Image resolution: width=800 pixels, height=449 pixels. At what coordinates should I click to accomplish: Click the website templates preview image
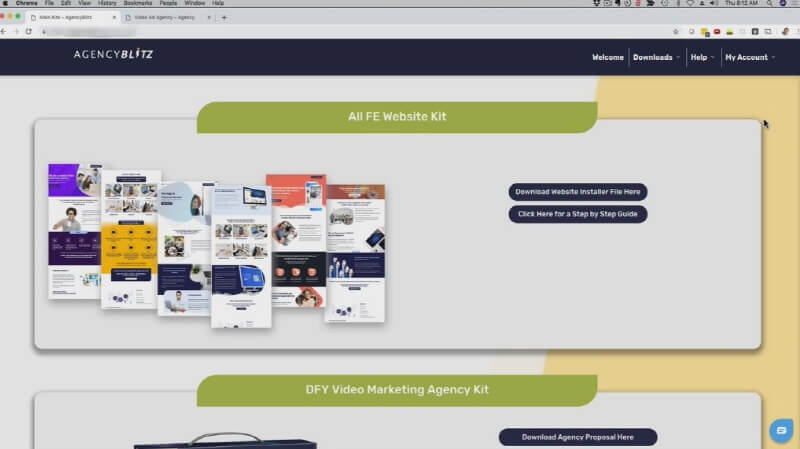(216, 245)
